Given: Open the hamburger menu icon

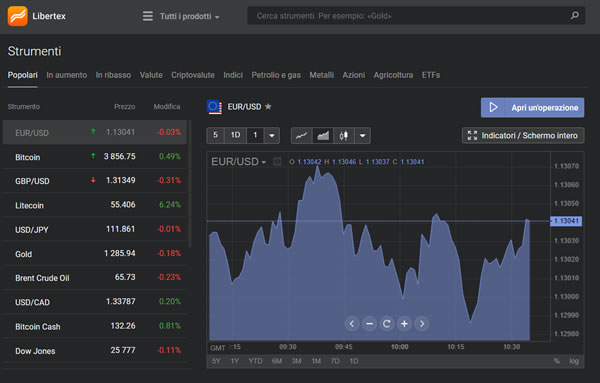Looking at the screenshot, I should click(148, 16).
